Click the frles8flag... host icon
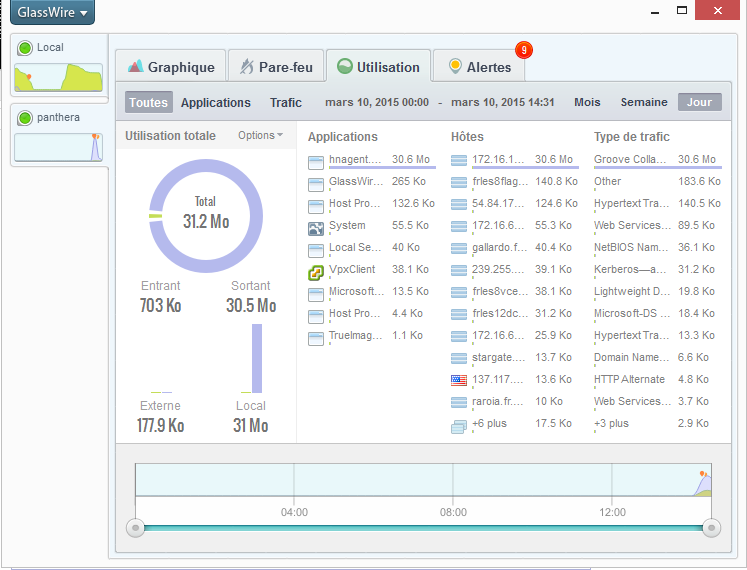 459,182
